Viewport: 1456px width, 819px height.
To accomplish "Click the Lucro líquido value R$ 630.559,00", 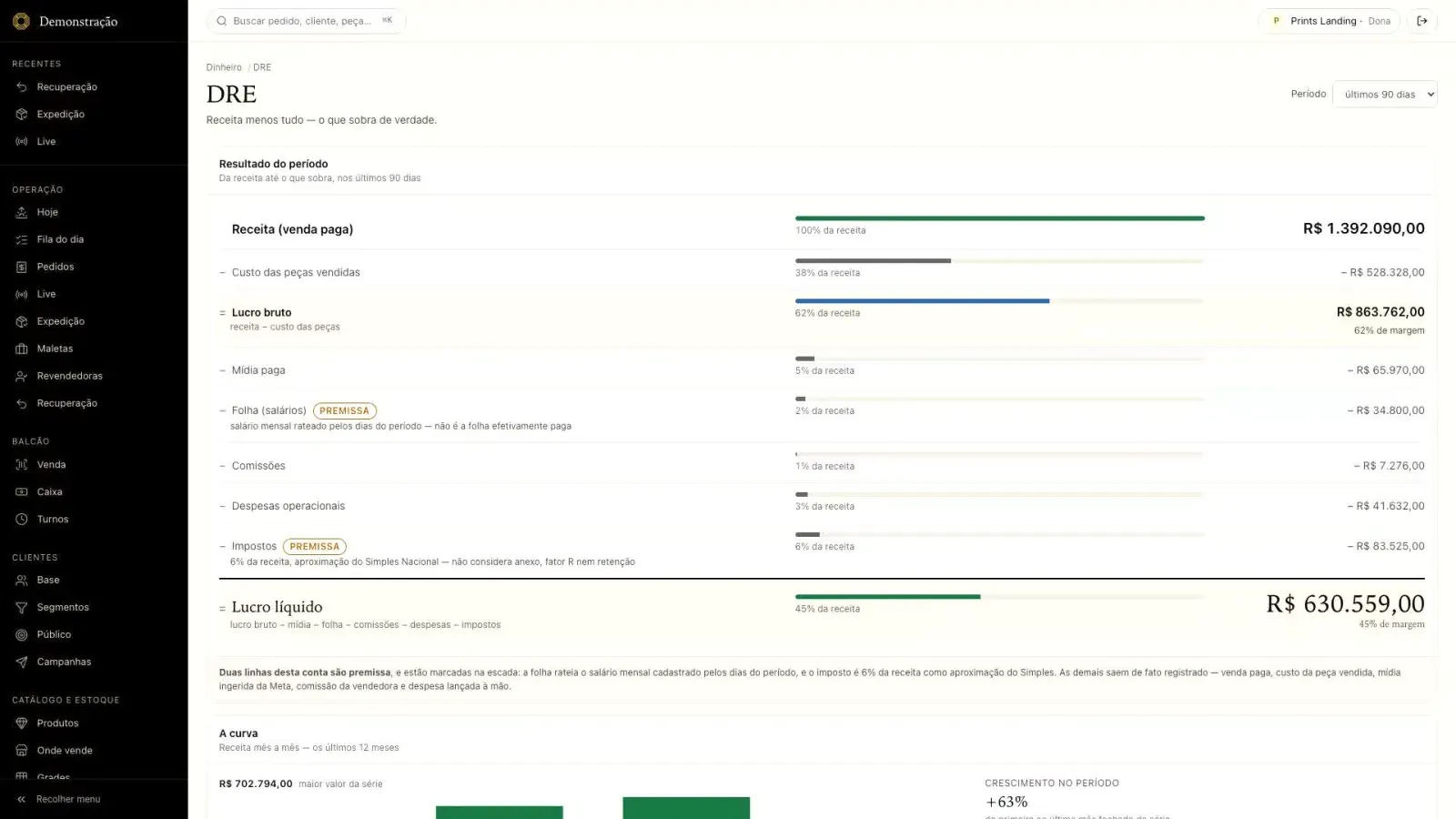I will coord(1345,604).
